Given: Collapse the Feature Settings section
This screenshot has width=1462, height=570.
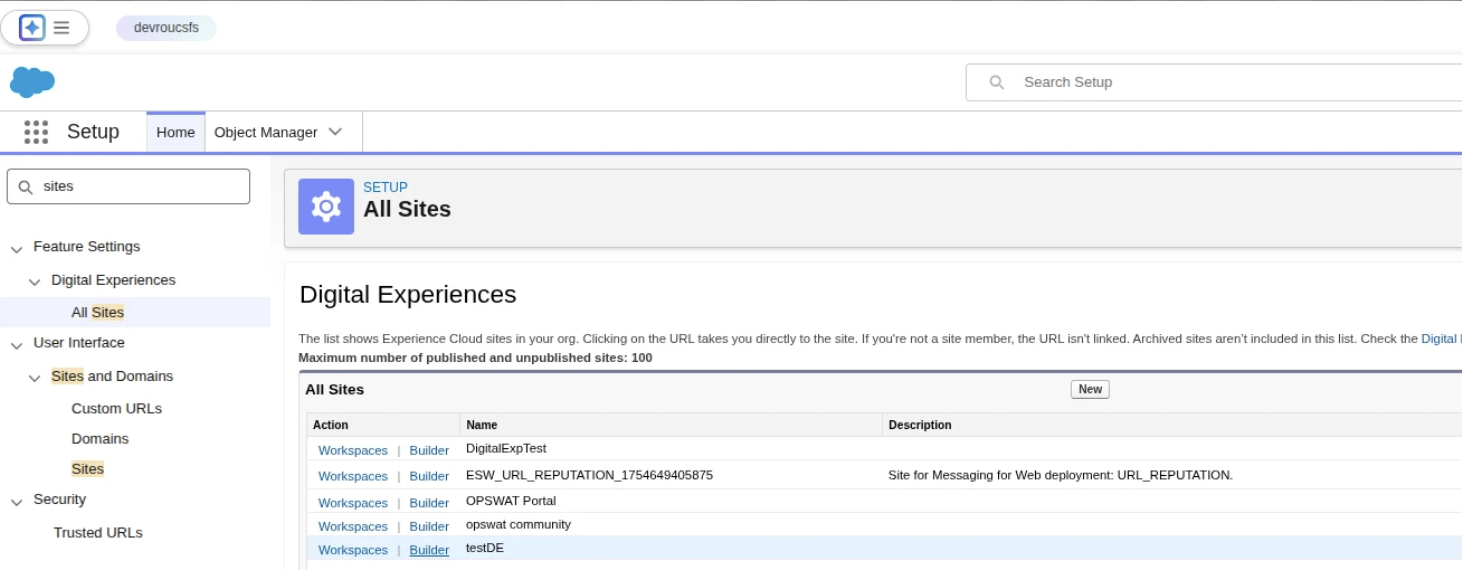Looking at the screenshot, I should point(16,247).
